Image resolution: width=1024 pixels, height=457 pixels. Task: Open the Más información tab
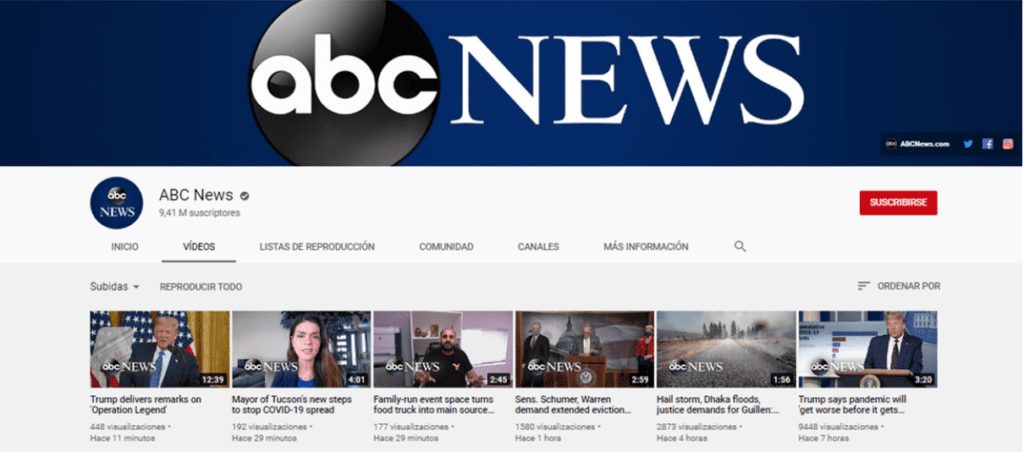pos(646,247)
